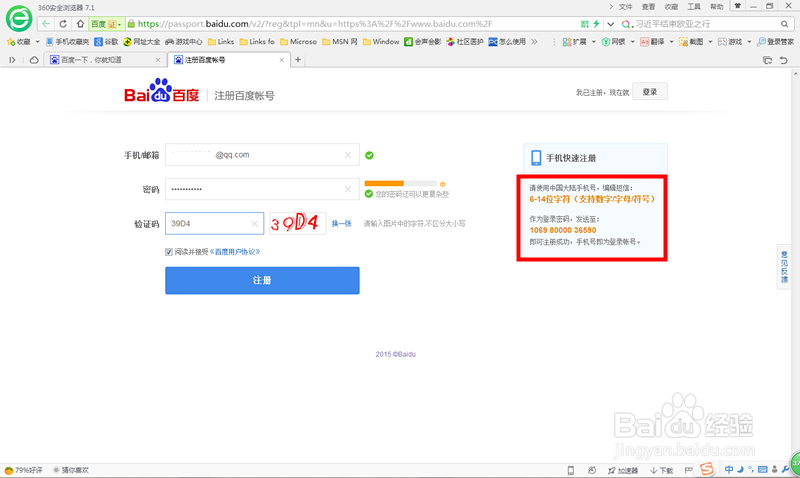
Task: Open the 查看 menu
Action: click(648, 7)
